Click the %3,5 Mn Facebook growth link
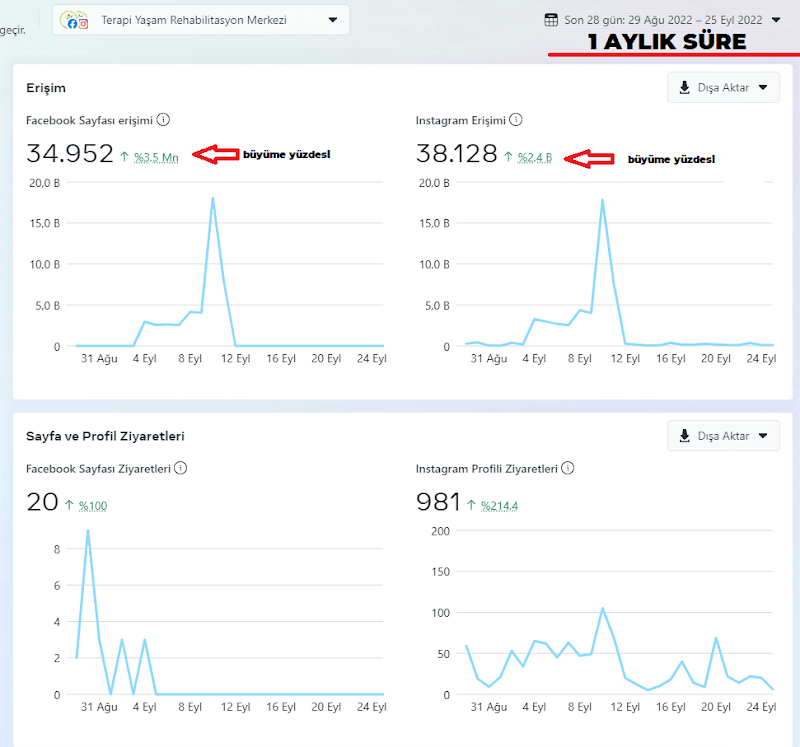Image resolution: width=800 pixels, height=747 pixels. [156, 157]
